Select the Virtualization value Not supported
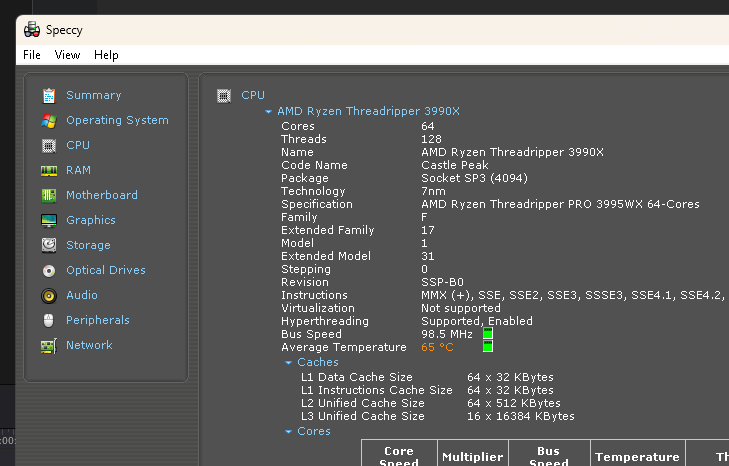The height and width of the screenshot is (466, 729). [461, 308]
